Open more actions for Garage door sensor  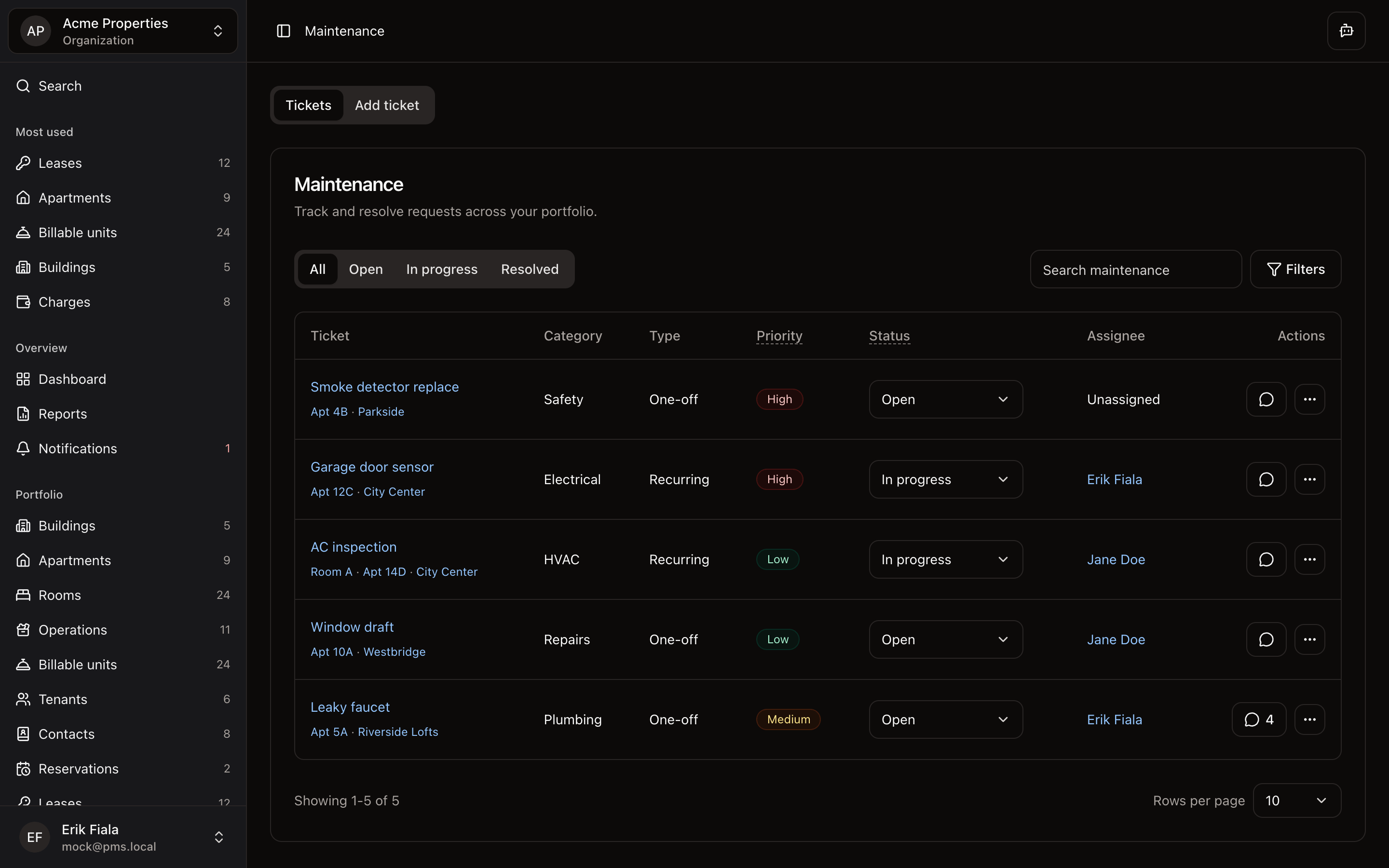1309,479
